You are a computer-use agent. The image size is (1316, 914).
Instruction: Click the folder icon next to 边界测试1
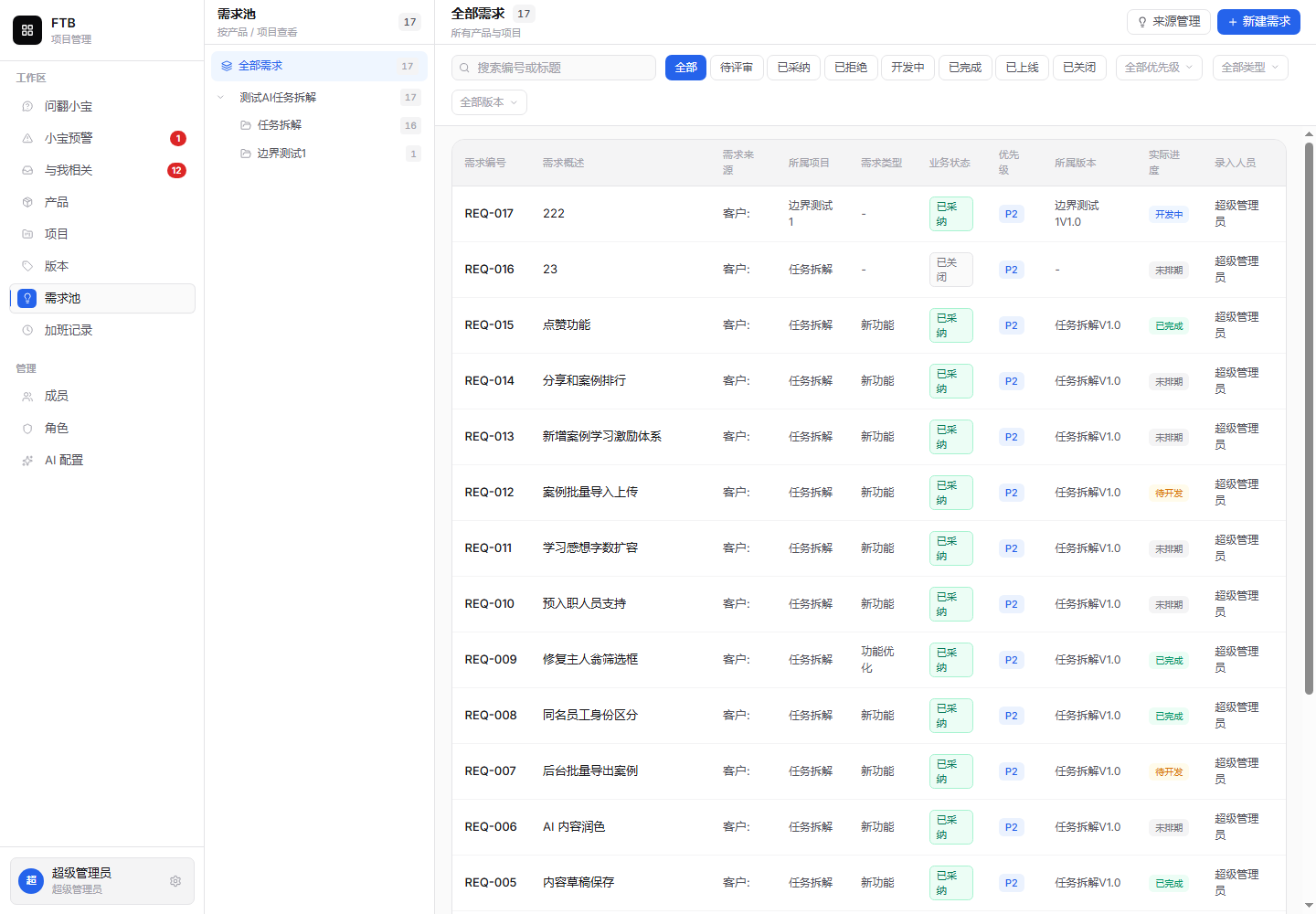pos(246,154)
